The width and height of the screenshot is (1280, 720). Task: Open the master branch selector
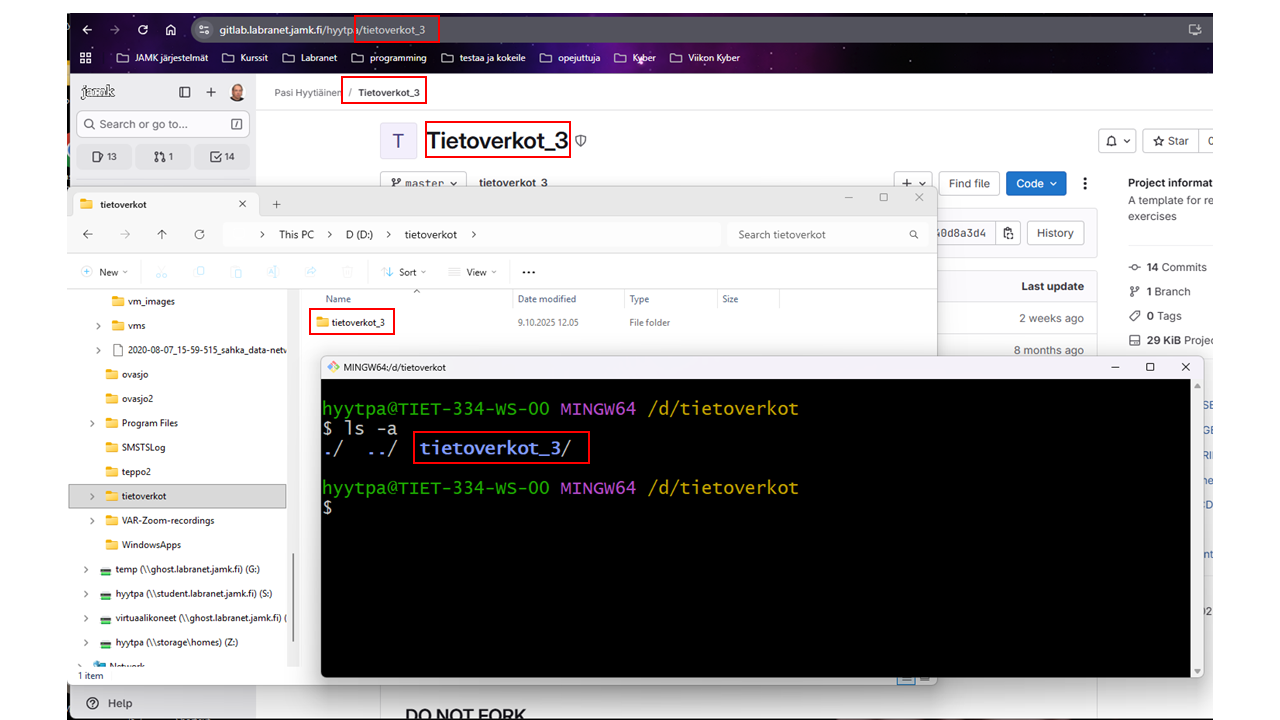pyautogui.click(x=424, y=184)
